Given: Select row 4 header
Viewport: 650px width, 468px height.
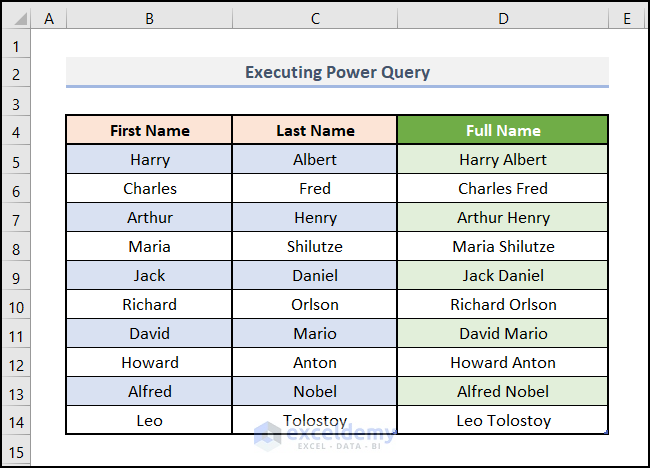Looking at the screenshot, I should point(16,130).
